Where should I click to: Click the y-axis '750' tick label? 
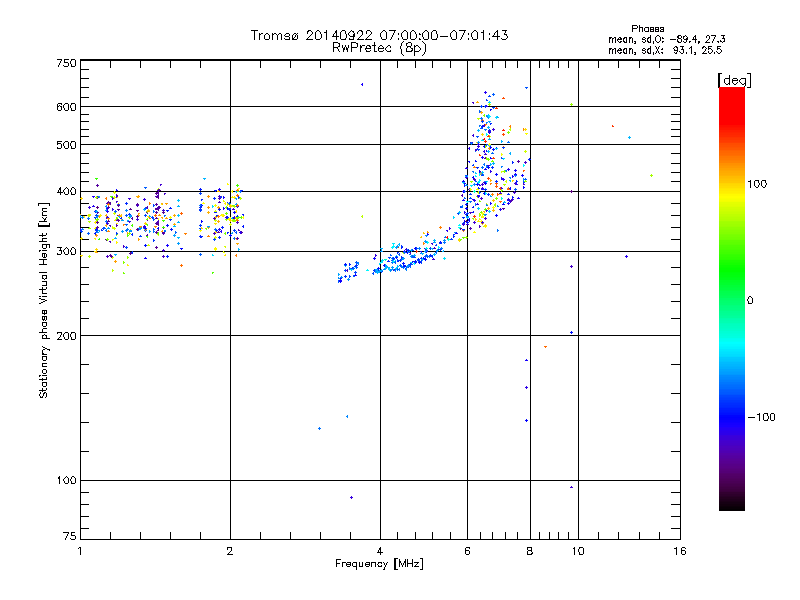coord(66,63)
